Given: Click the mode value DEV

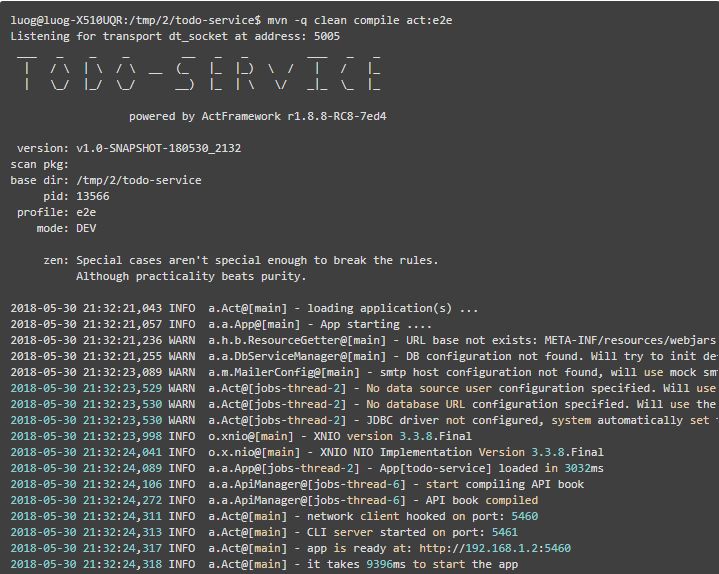Looking at the screenshot, I should 86,228.
